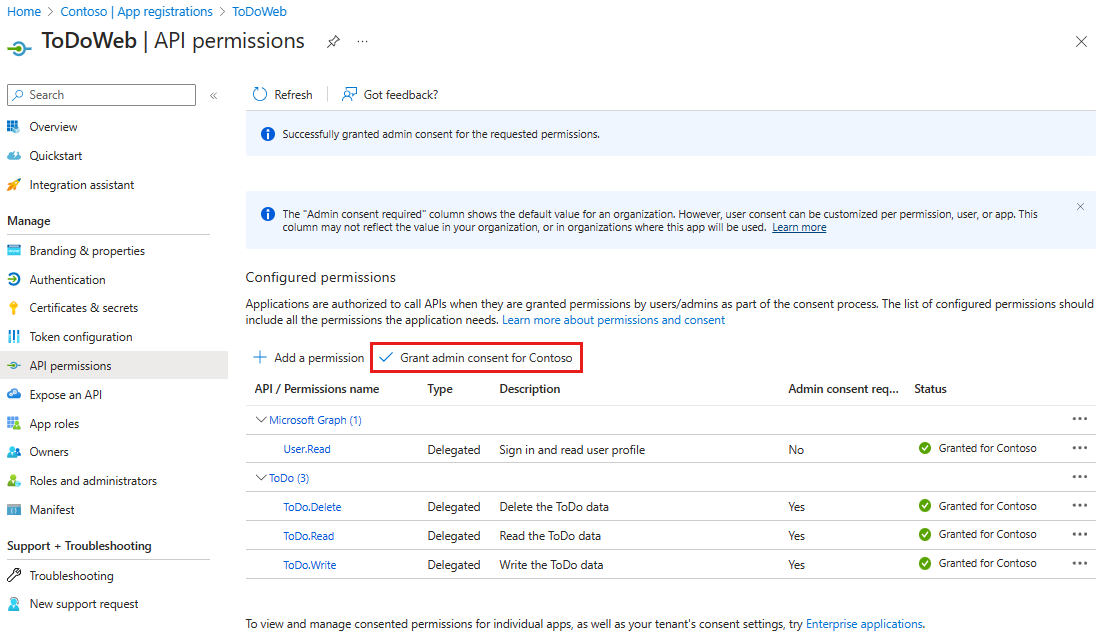Screen dimensions: 1101x637
Task: Click the ToDo (3) group link
Action: click(289, 478)
